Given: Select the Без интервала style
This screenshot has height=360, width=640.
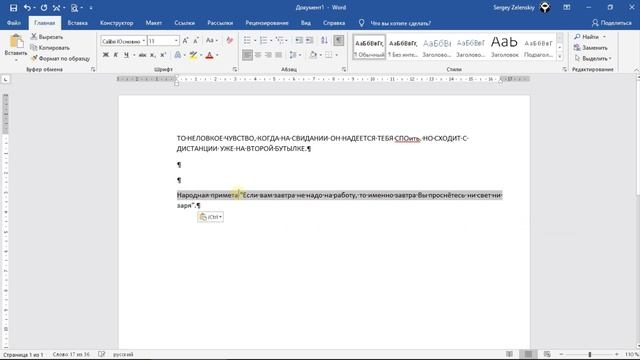Looking at the screenshot, I should pos(403,47).
